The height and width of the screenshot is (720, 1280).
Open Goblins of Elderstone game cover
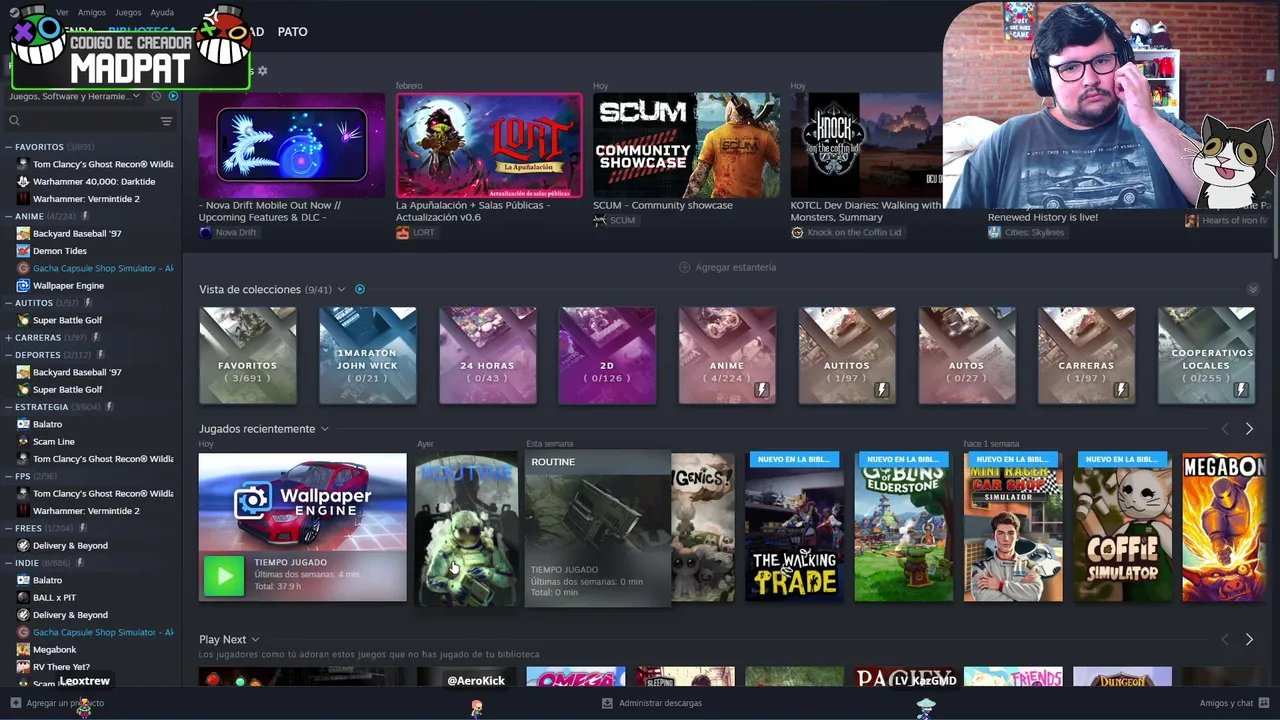[x=904, y=527]
